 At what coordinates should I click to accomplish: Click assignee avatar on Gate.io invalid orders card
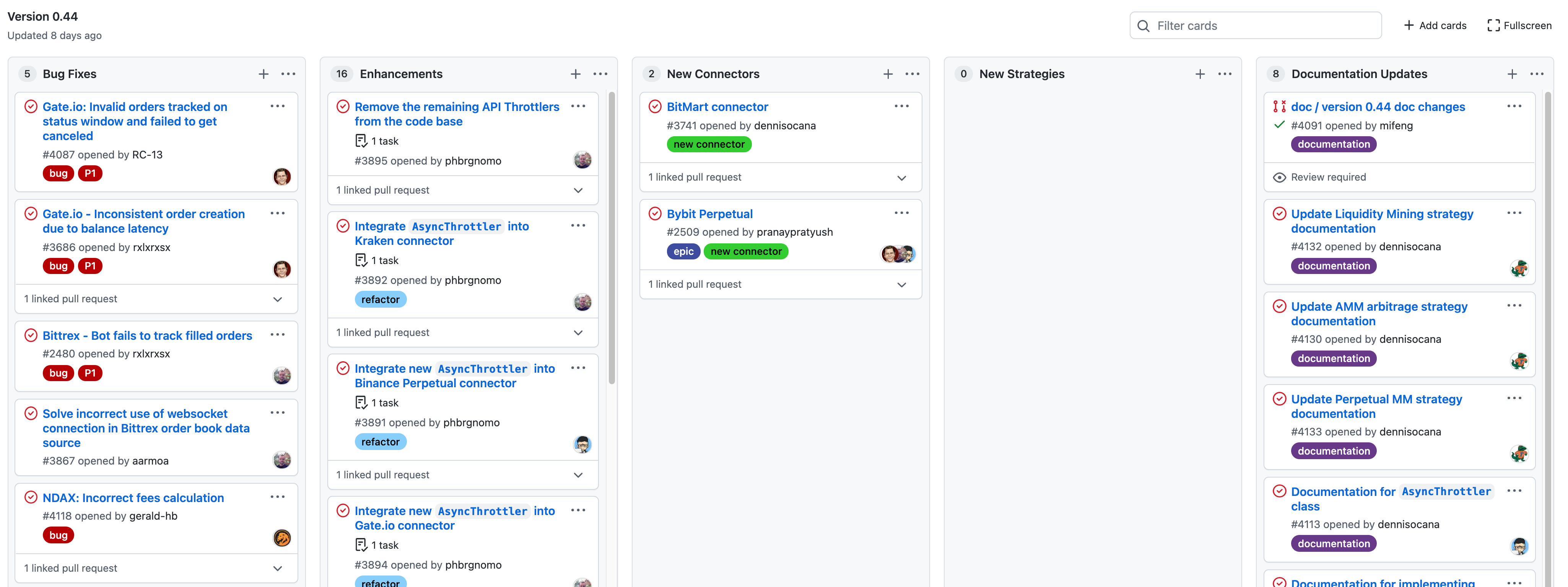[x=282, y=176]
